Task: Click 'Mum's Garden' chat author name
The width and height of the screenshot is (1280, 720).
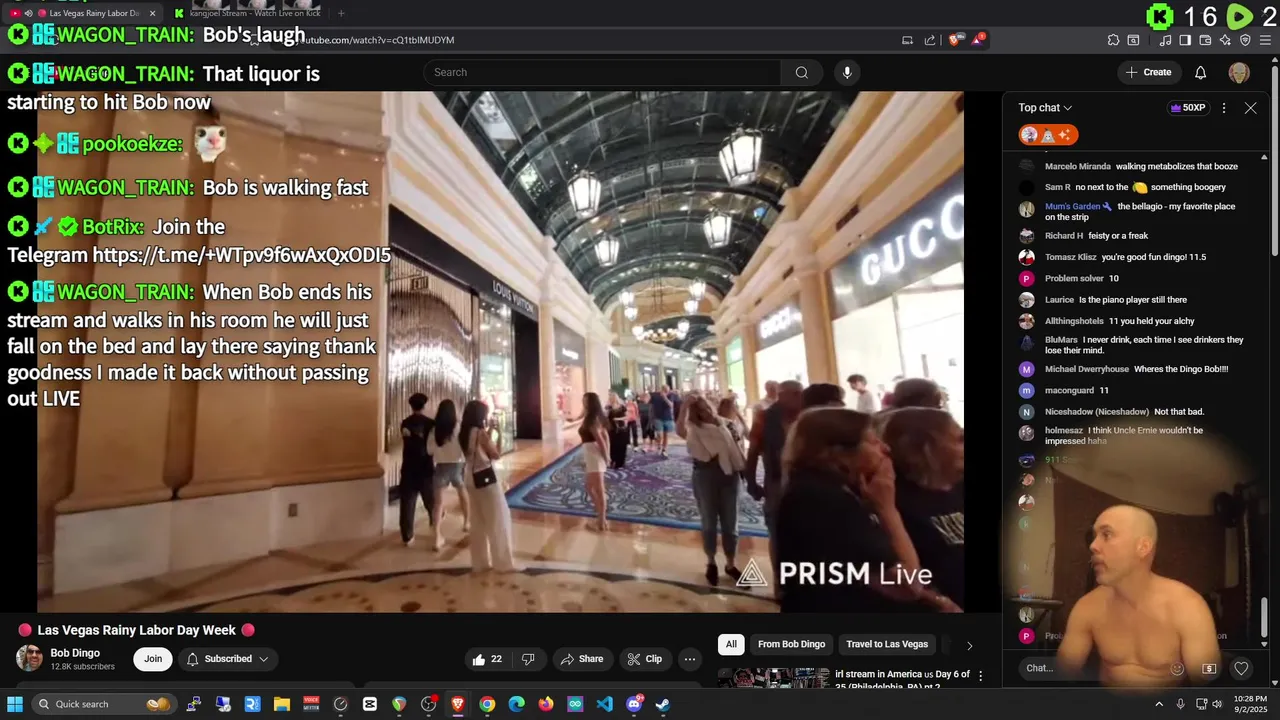Action: click(1072, 207)
